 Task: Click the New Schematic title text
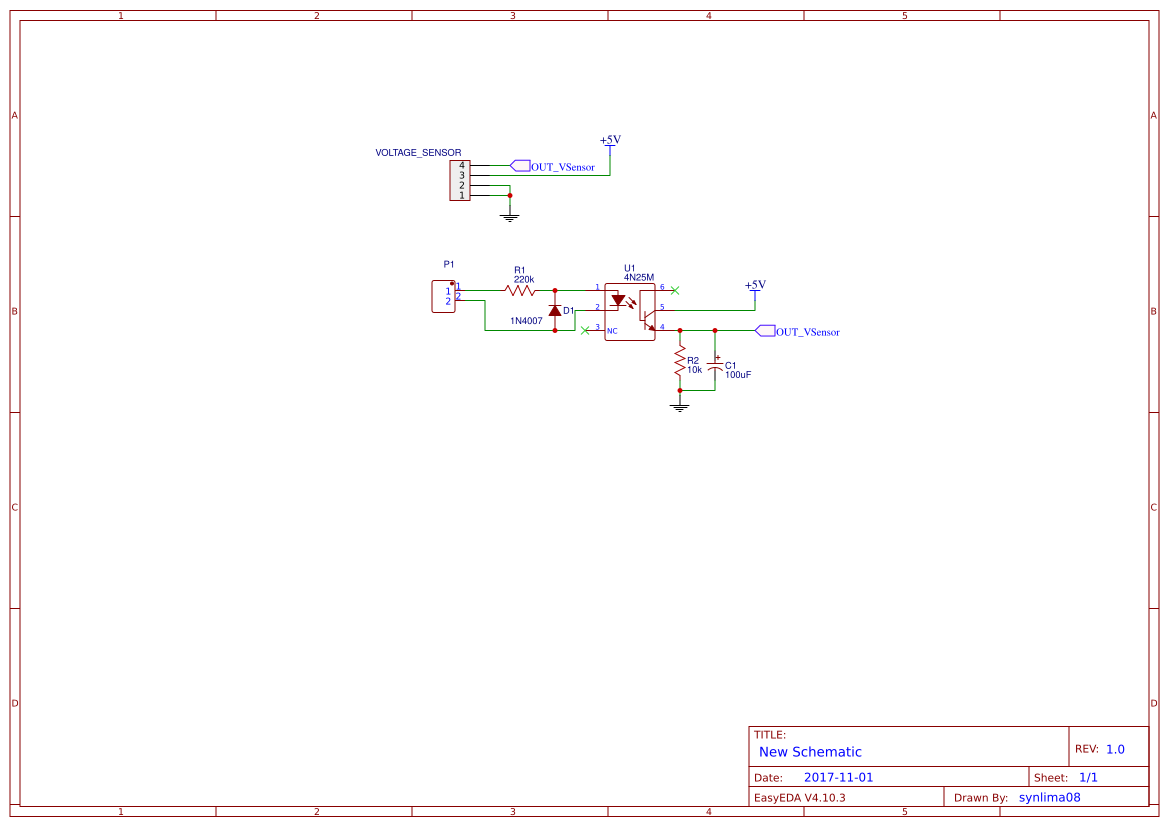810,752
